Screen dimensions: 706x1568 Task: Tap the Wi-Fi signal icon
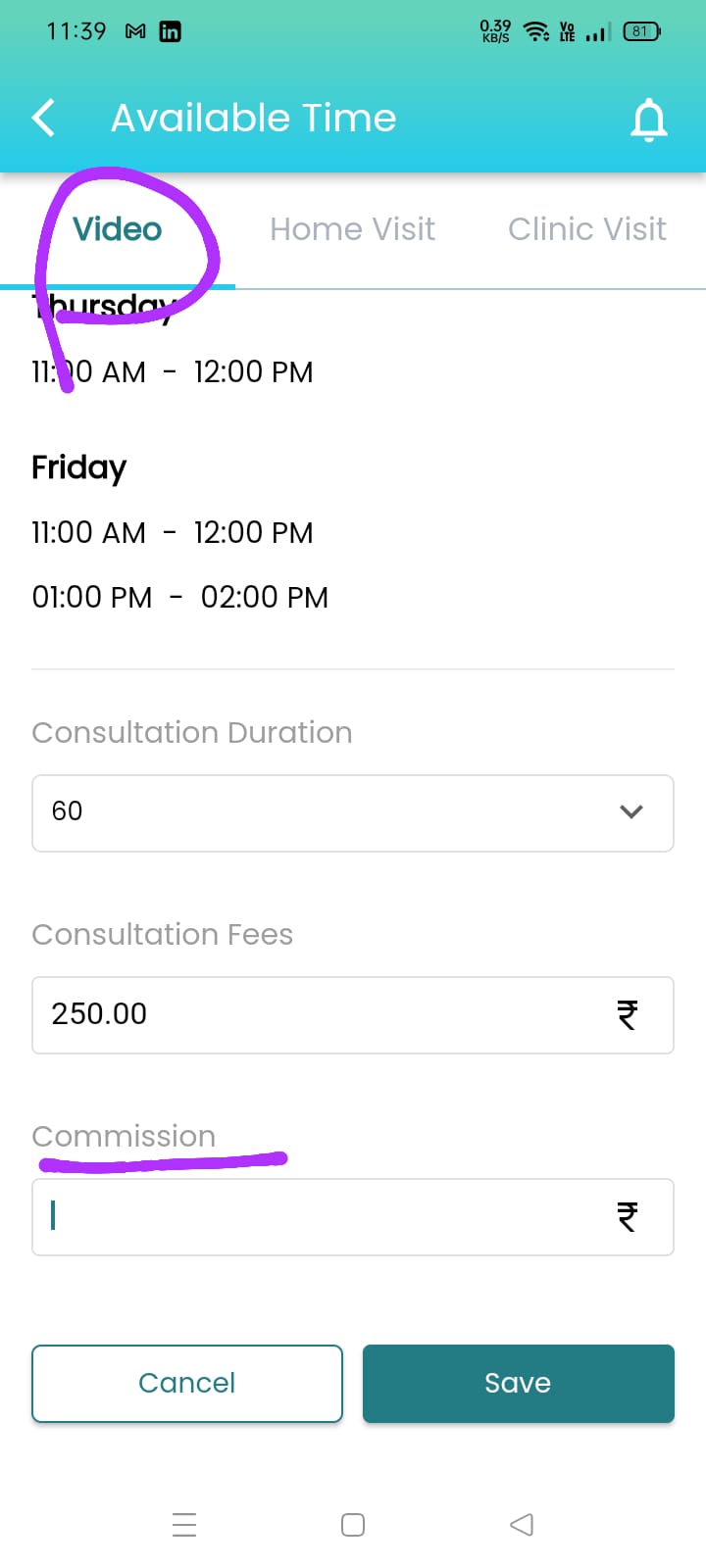(x=535, y=31)
